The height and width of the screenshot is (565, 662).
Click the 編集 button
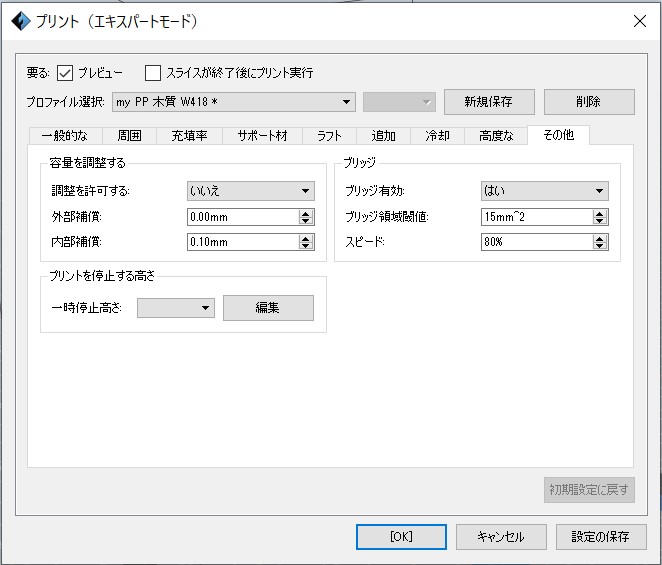[x=268, y=308]
